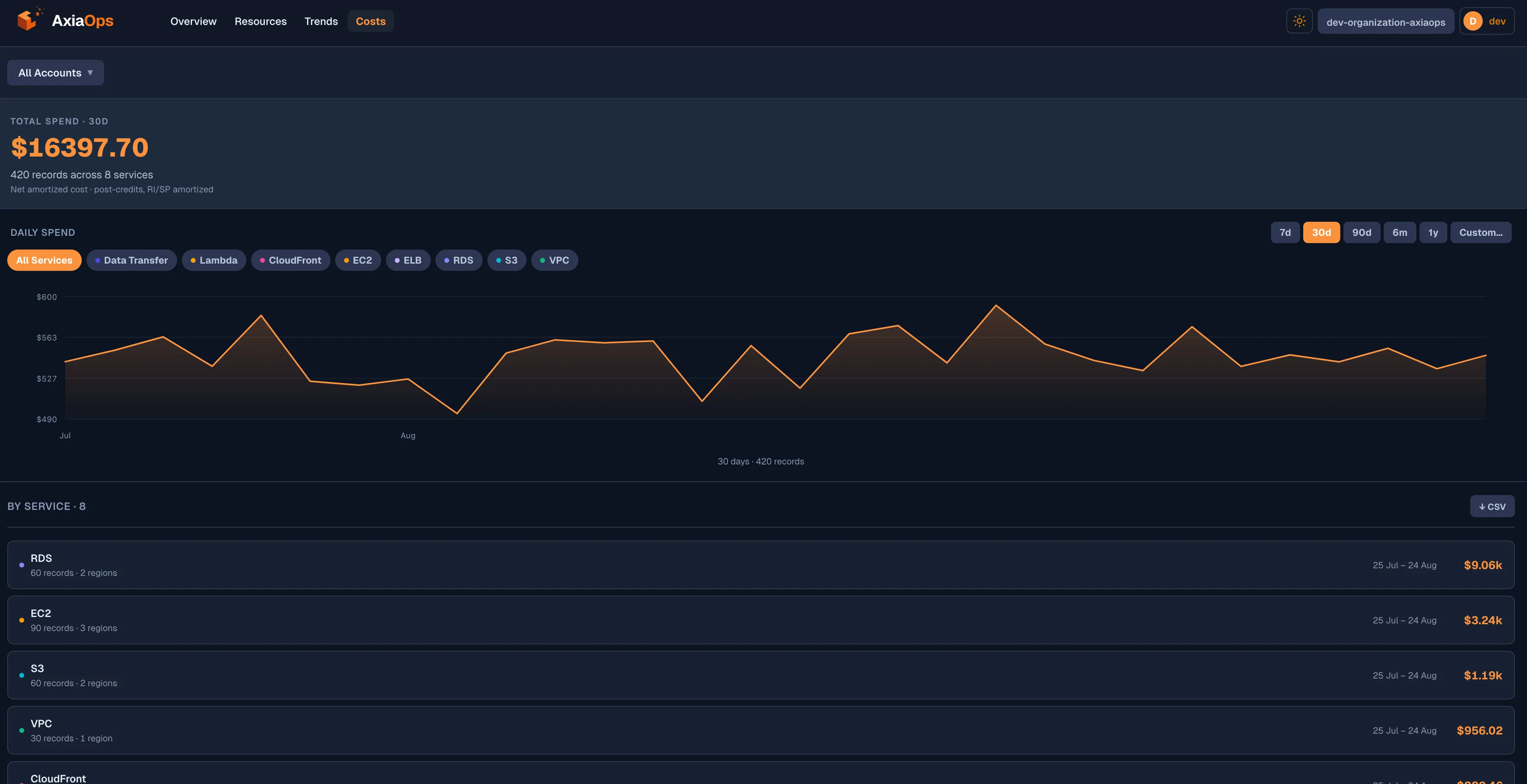Filter chart by RDS chip
This screenshot has width=1527, height=784.
[x=459, y=260]
